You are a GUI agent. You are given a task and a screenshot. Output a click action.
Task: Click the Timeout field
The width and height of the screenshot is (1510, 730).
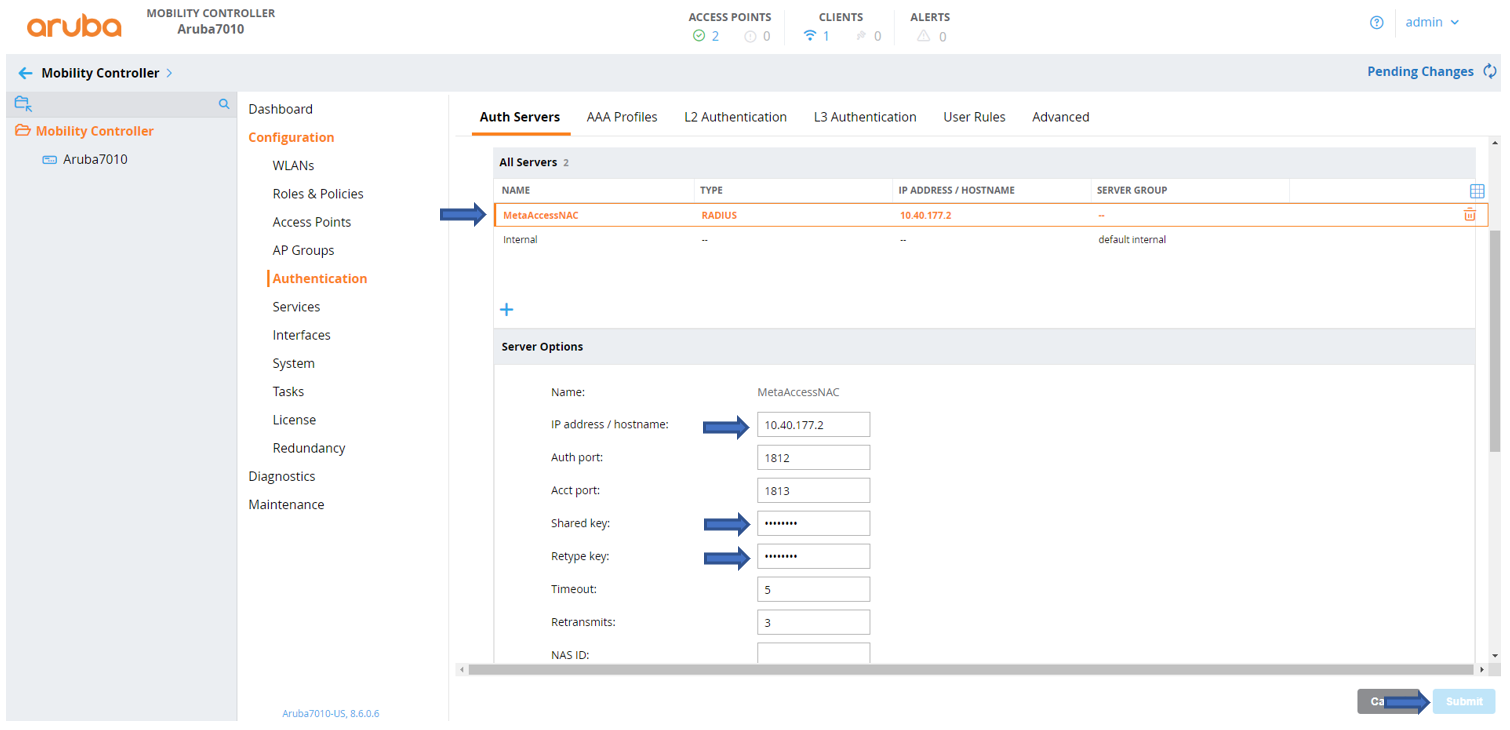coord(813,589)
